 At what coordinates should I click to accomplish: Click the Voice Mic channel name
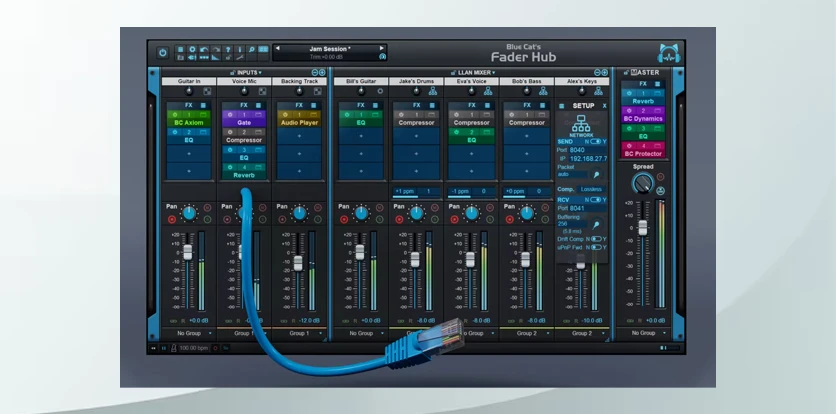244,82
